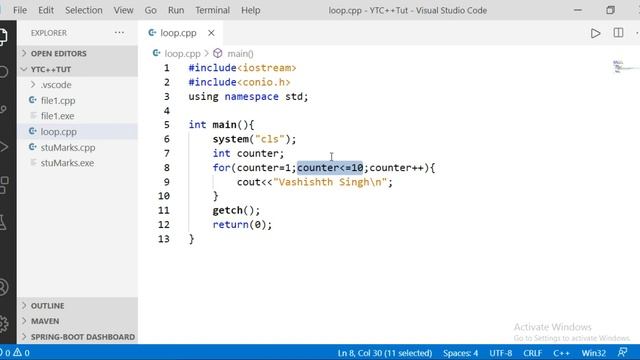Open the Manage gear icon

[4, 324]
